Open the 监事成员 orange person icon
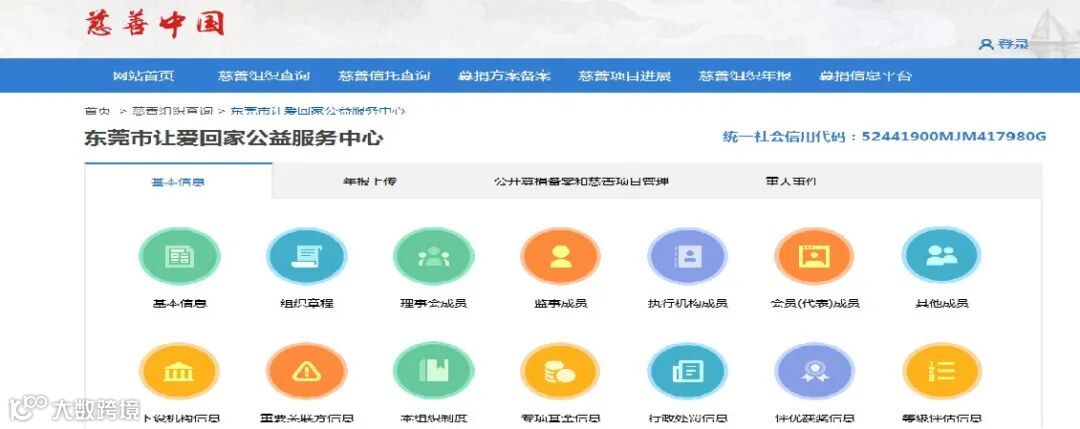 560,256
